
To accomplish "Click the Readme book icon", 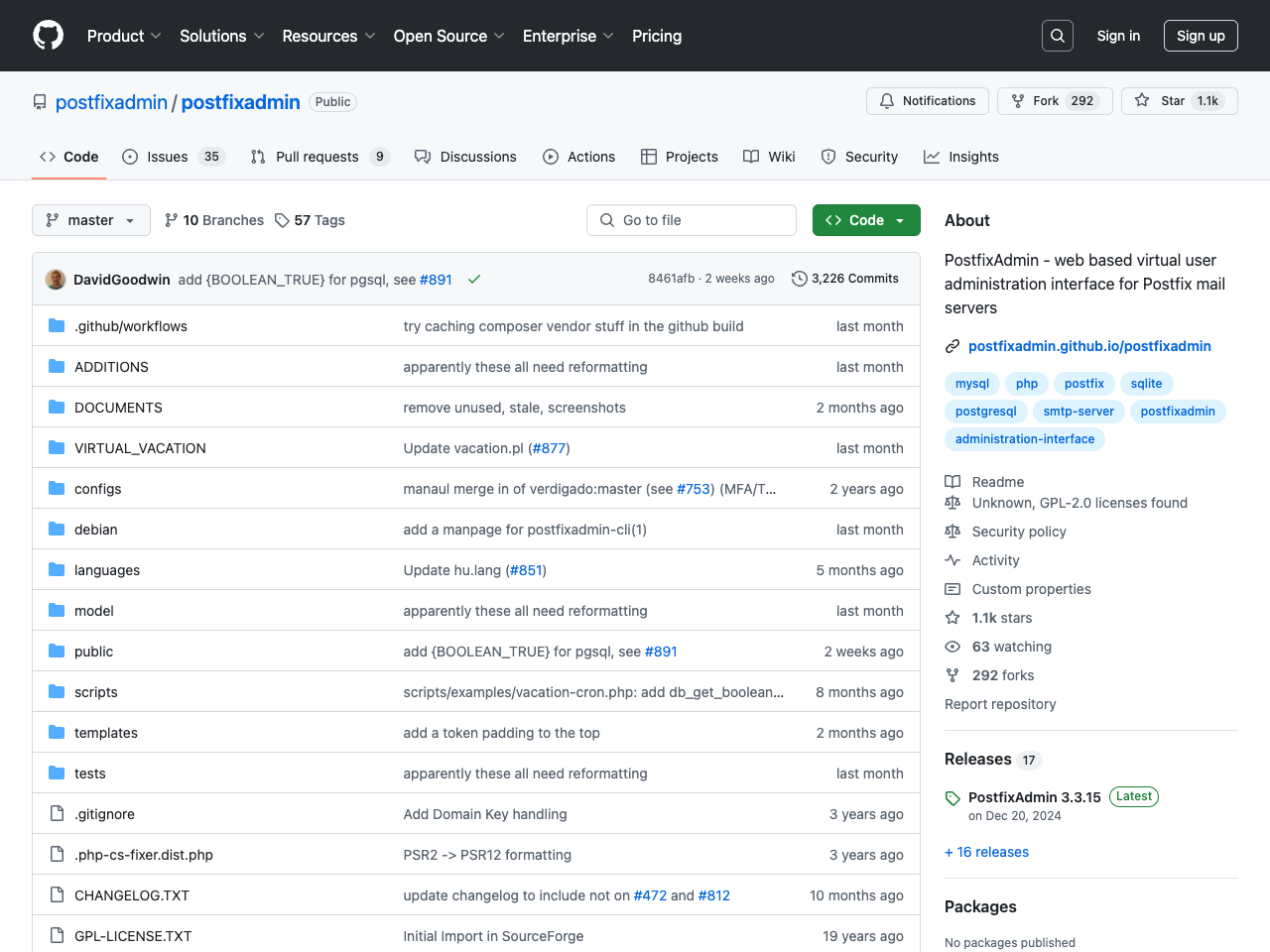I will pos(952,481).
